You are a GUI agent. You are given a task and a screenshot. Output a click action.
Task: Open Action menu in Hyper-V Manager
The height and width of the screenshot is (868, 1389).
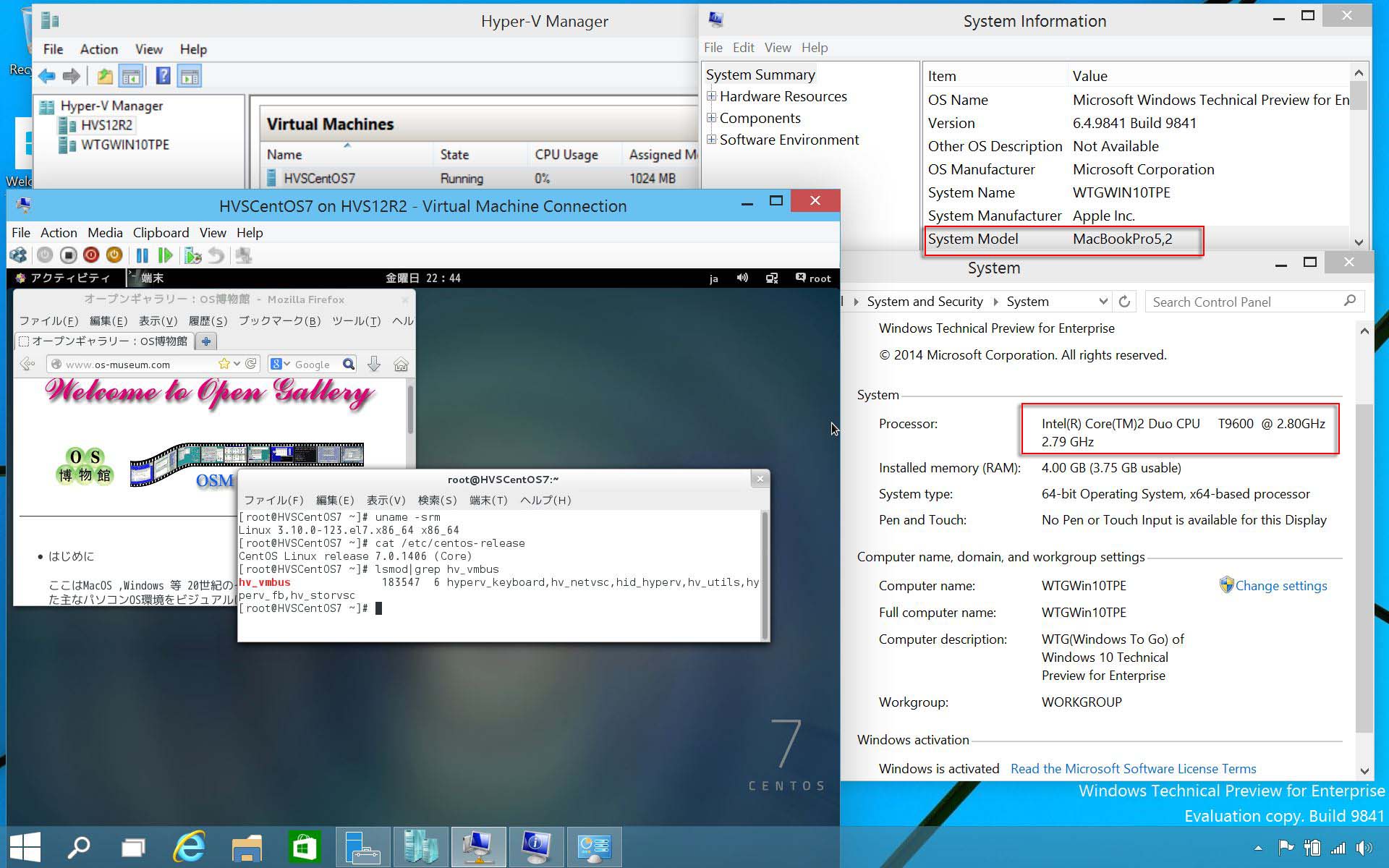(x=98, y=49)
